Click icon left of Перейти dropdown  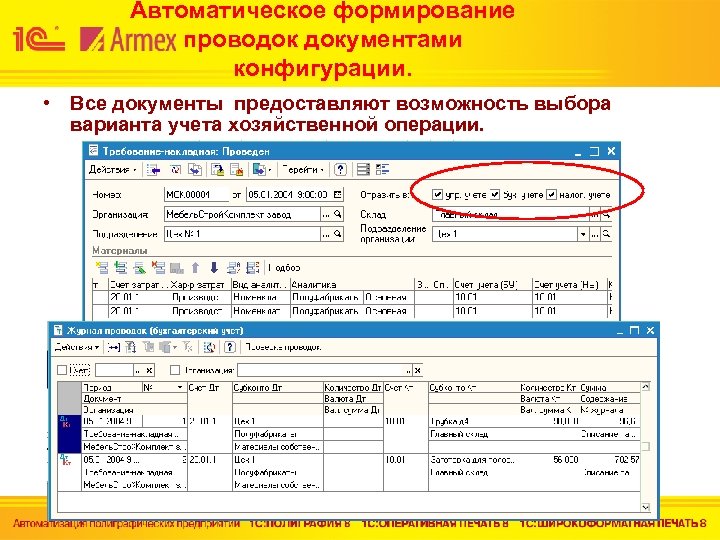click(x=260, y=170)
